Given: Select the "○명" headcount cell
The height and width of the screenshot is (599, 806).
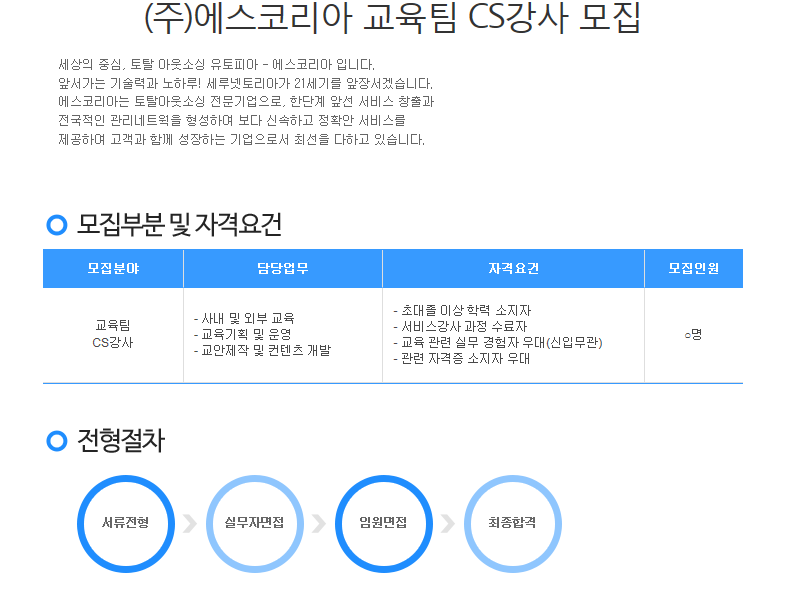Looking at the screenshot, I should point(693,335).
